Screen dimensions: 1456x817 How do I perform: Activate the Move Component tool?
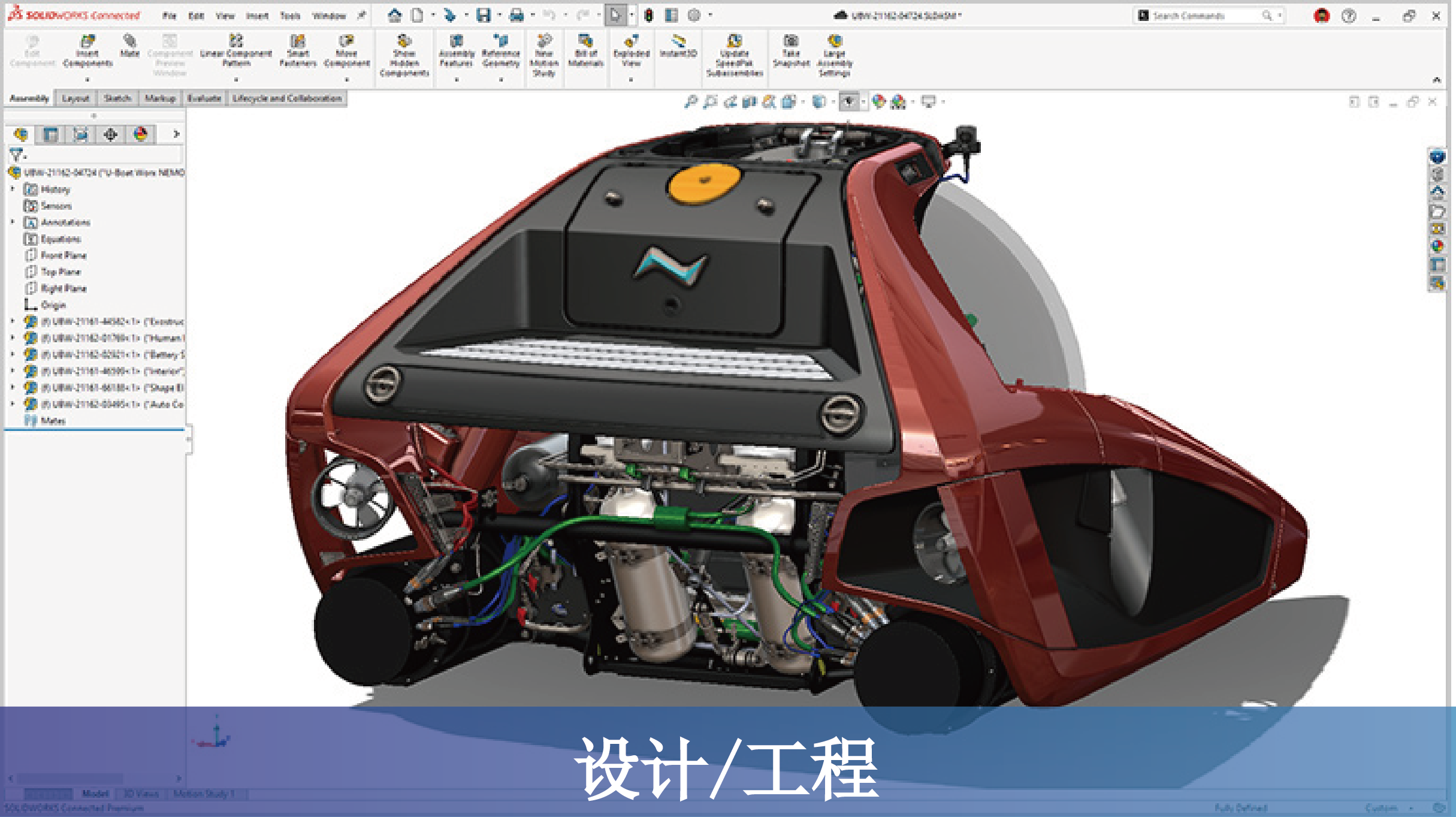(346, 51)
